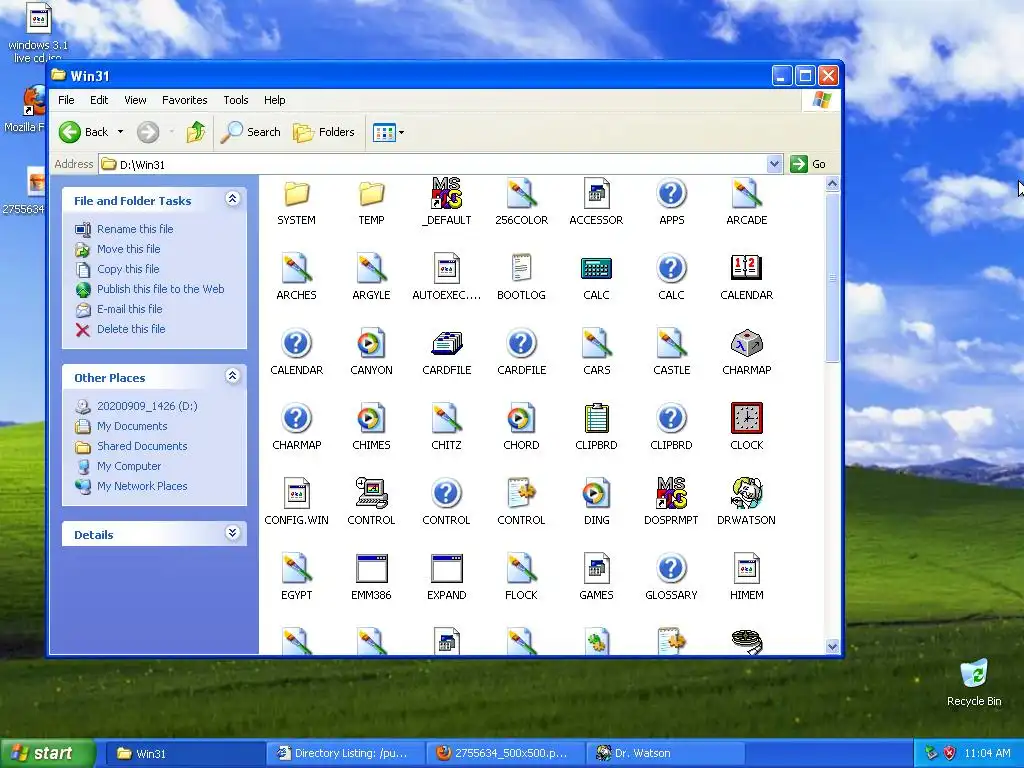
Task: Select the ARCADE bitmap file
Action: click(746, 193)
